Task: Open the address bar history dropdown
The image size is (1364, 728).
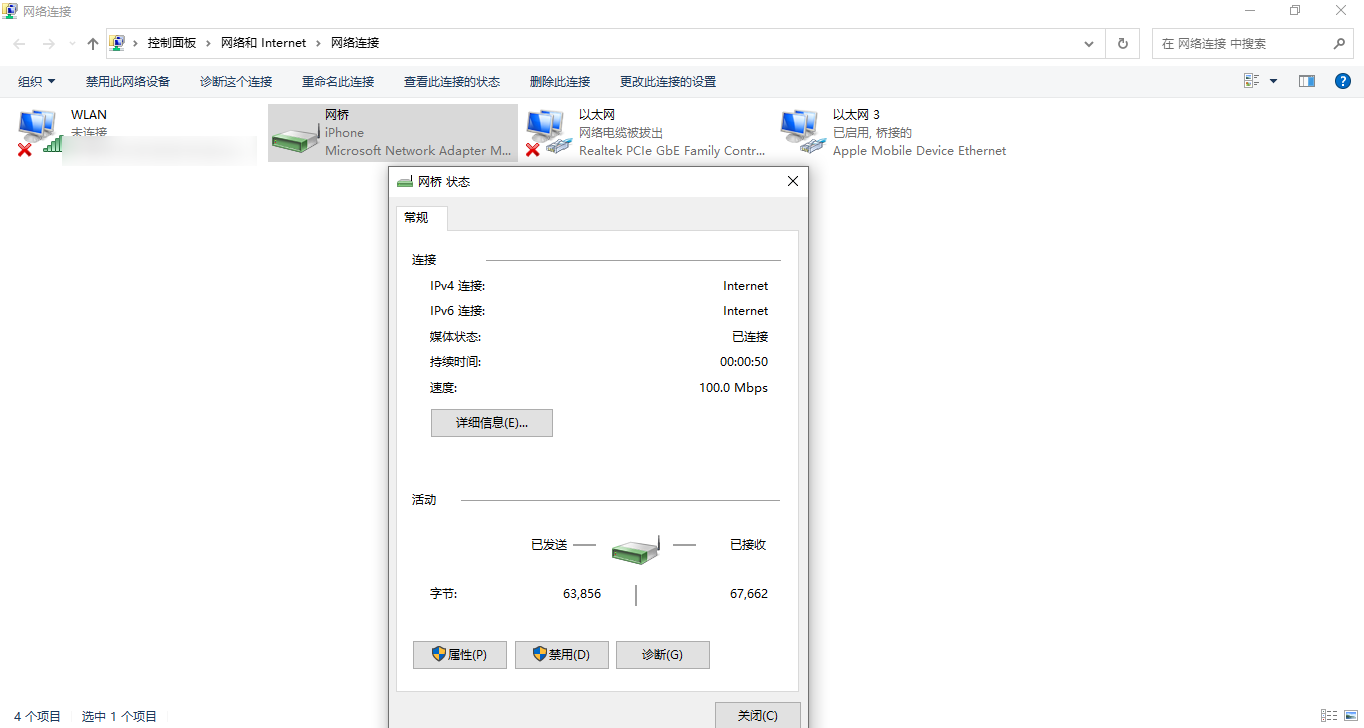Action: 1089,44
